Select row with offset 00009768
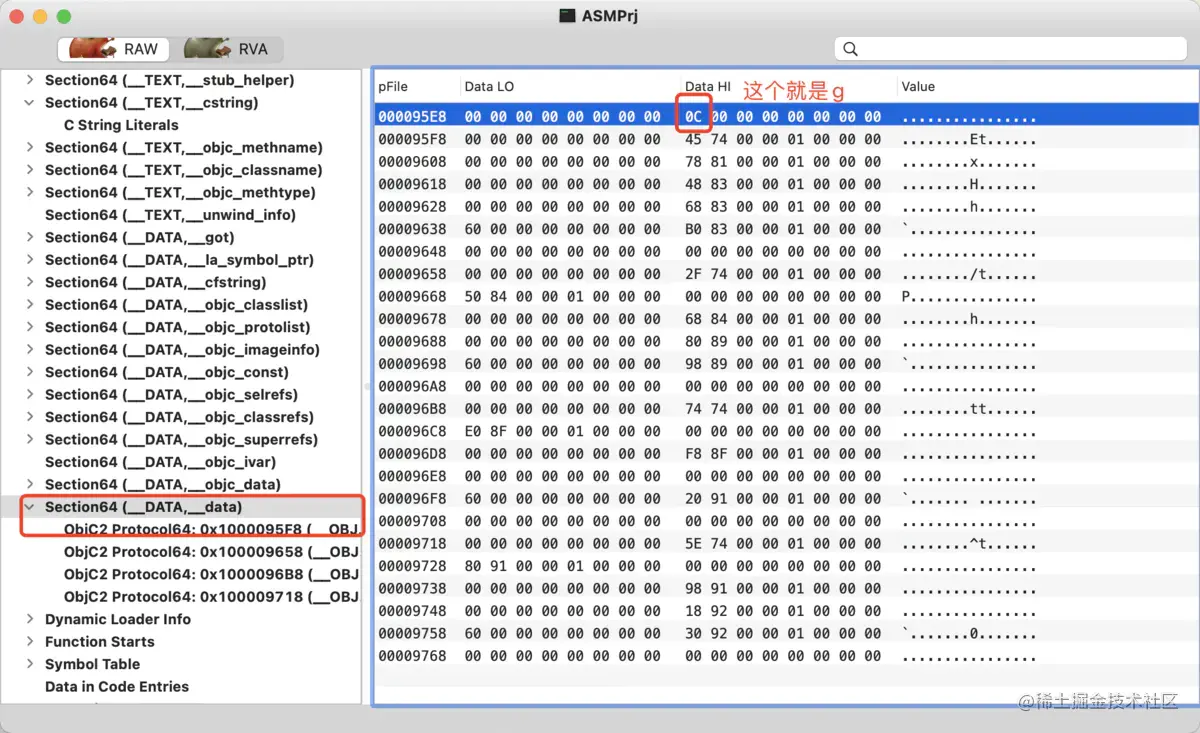 point(785,656)
